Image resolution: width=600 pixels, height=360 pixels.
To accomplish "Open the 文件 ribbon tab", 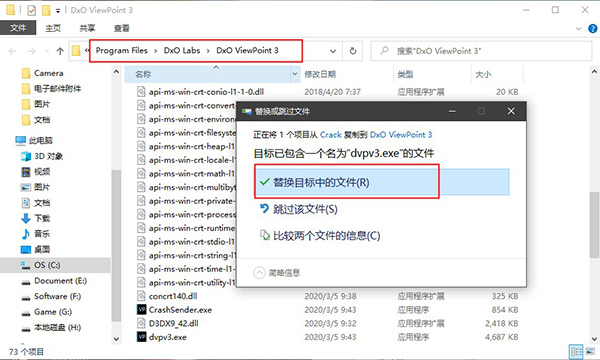I will 18,28.
